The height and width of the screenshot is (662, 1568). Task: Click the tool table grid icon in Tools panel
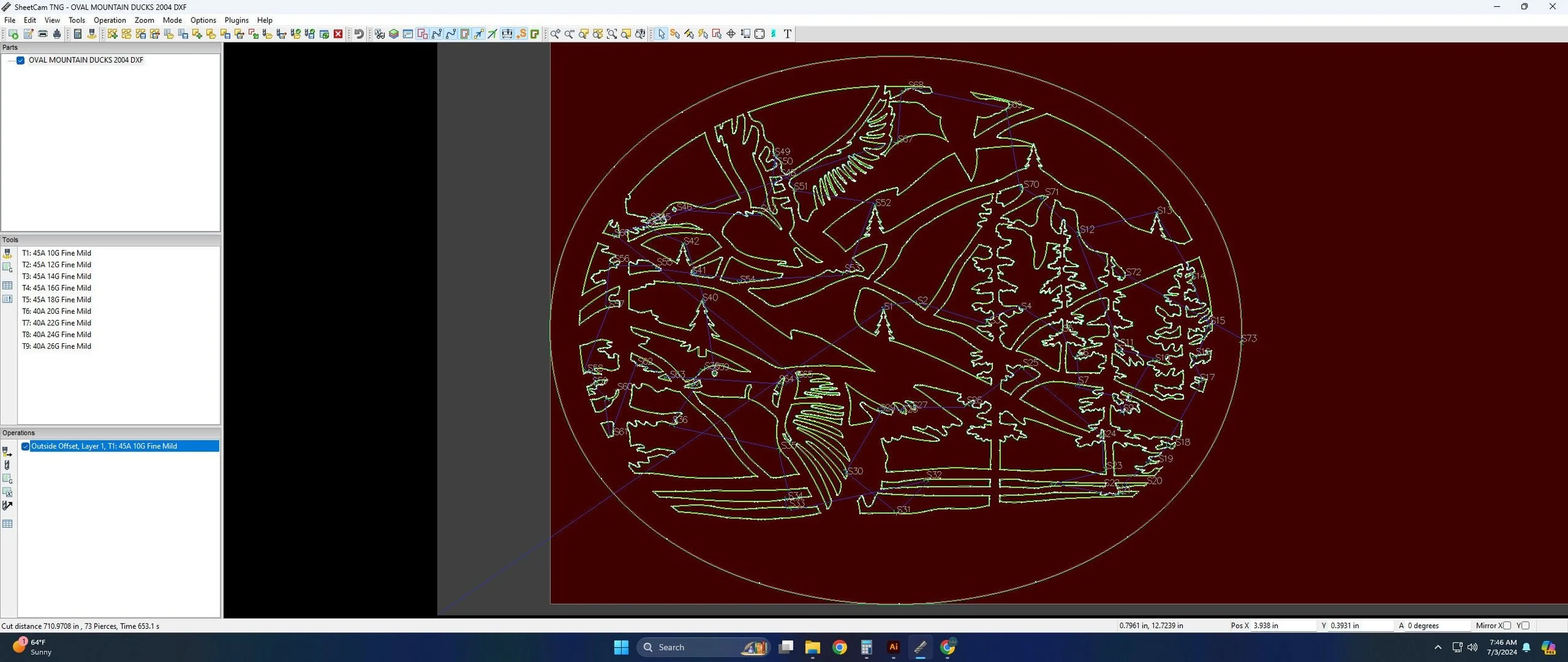pyautogui.click(x=8, y=286)
